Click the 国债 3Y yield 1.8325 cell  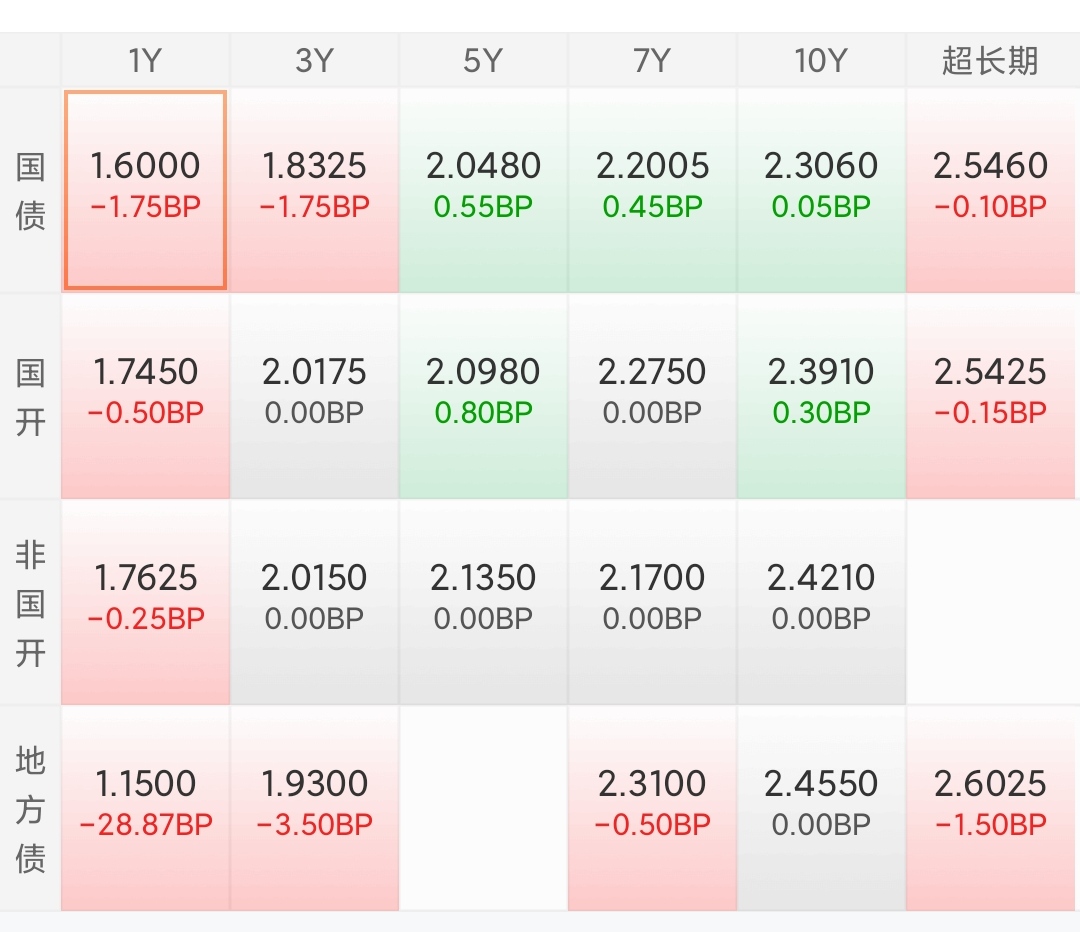(314, 190)
